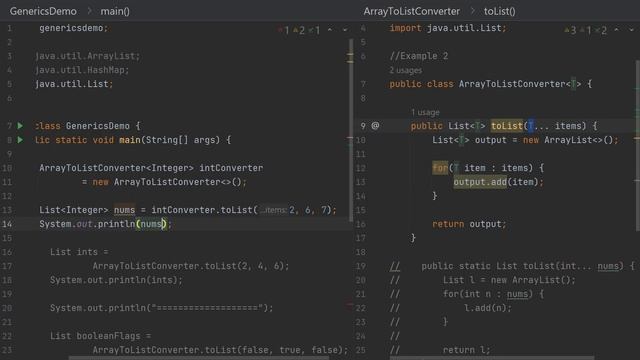Go to previous highlighted problem in GenericsDemo
Viewport: 640px width, 360px height.
click(x=330, y=30)
